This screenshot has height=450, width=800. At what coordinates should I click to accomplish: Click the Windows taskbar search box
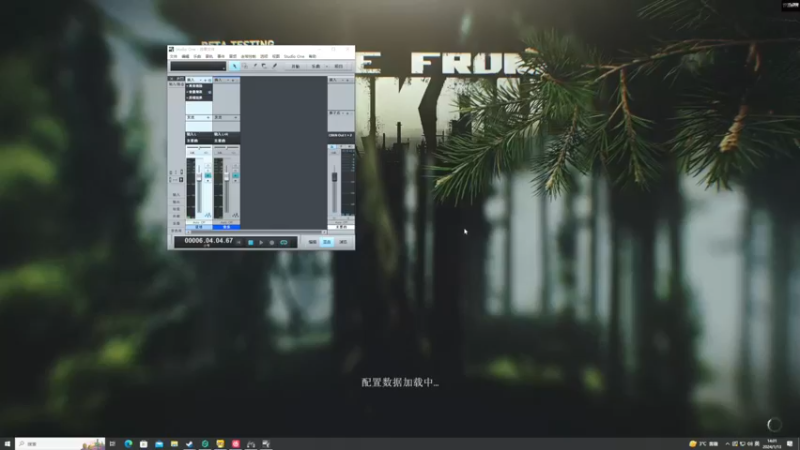tap(60, 444)
